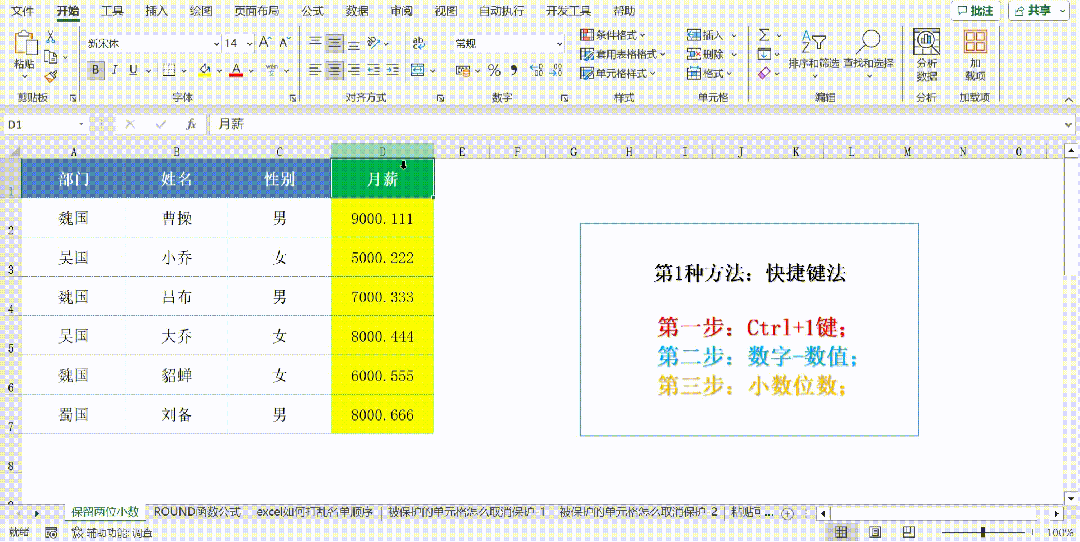Decrease font size with the smaller A icon
This screenshot has width=1080, height=542.
pyautogui.click(x=285, y=43)
